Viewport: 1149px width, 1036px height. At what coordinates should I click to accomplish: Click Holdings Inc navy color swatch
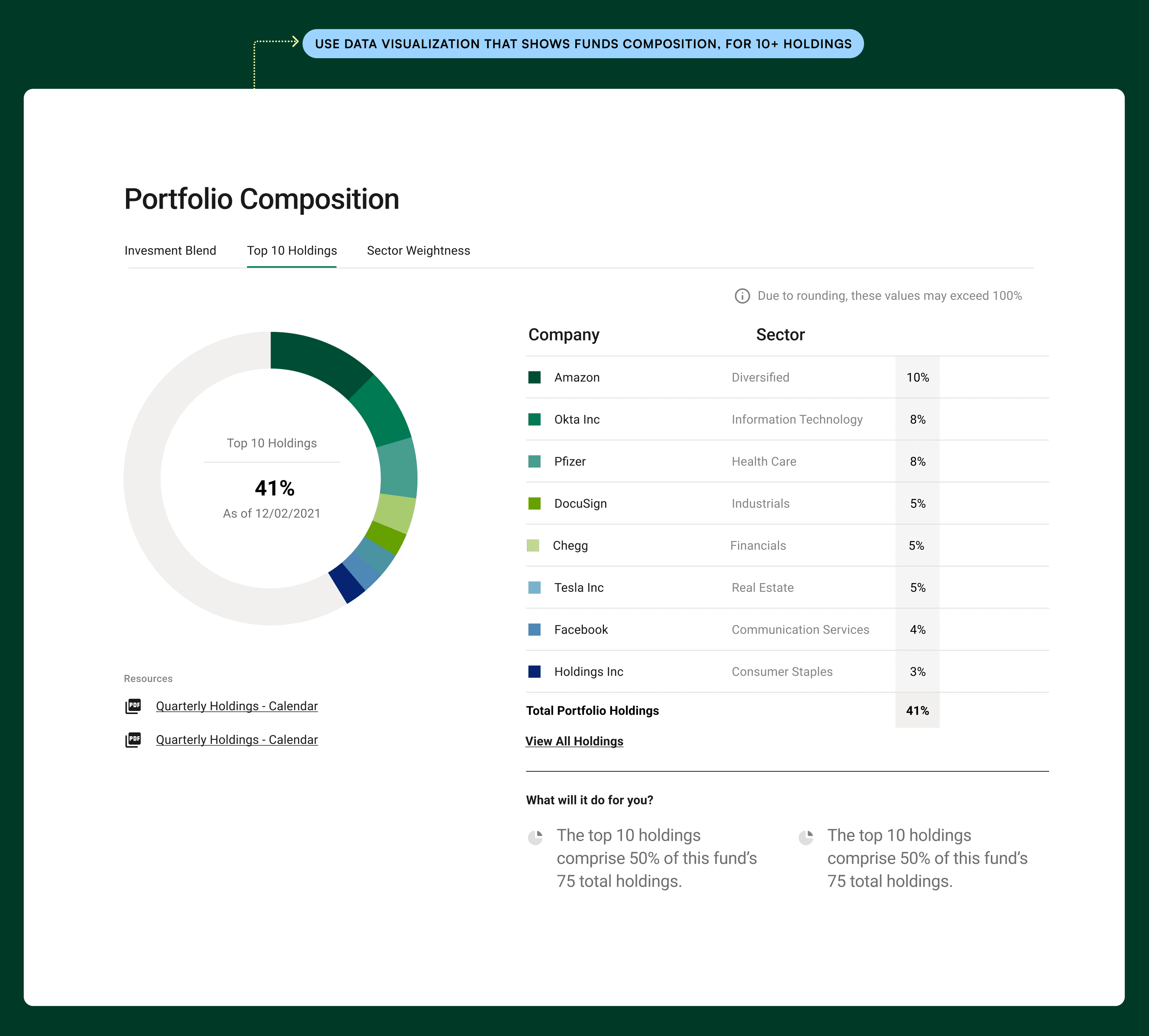(534, 672)
